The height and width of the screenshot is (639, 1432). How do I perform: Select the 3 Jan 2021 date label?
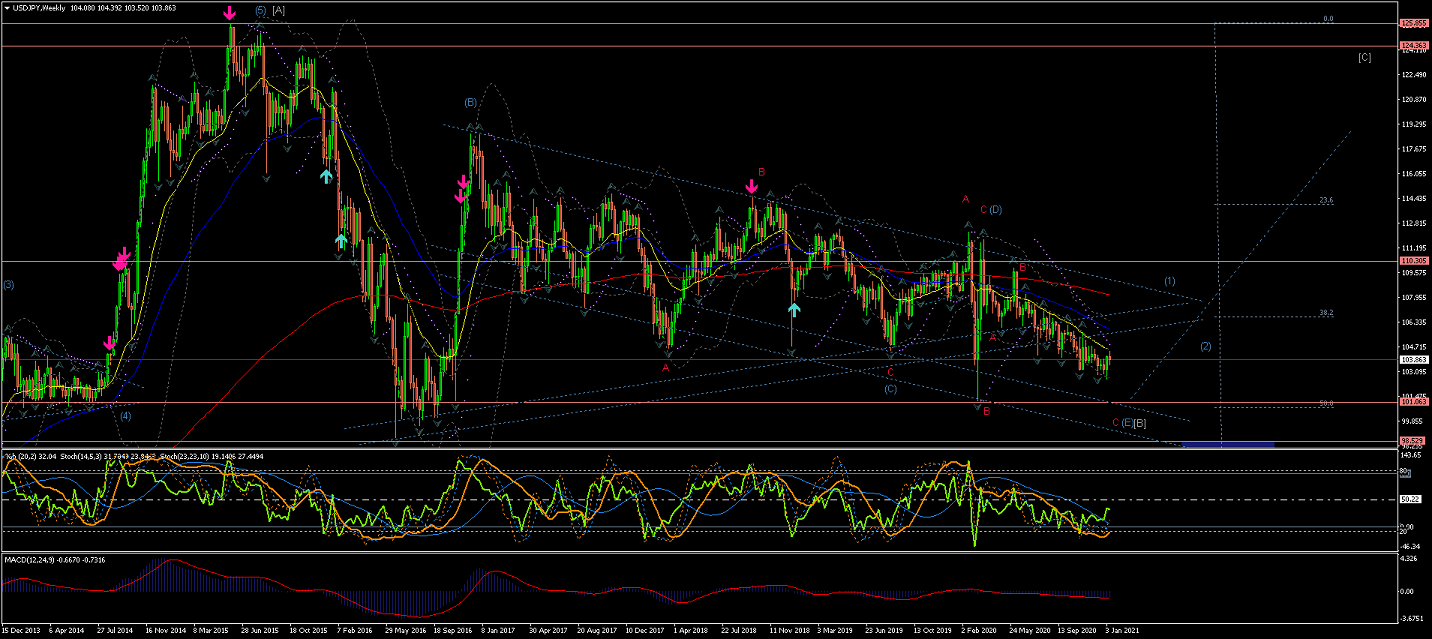point(1121,632)
